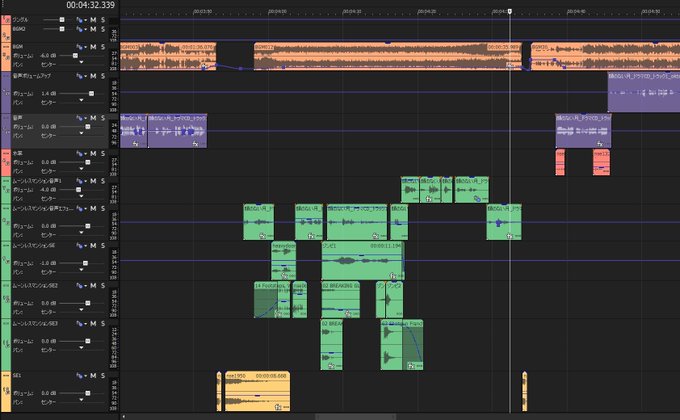Open fx on the ゾンビ1 clip
Screen dimensions: 680x420
pos(392,276)
